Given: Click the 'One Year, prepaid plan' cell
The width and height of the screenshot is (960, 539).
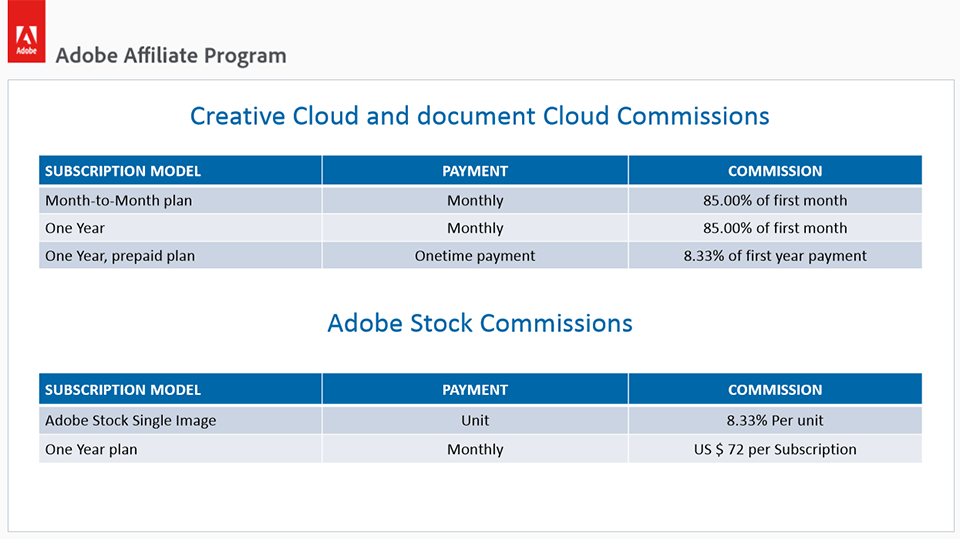Looking at the screenshot, I should [x=180, y=255].
